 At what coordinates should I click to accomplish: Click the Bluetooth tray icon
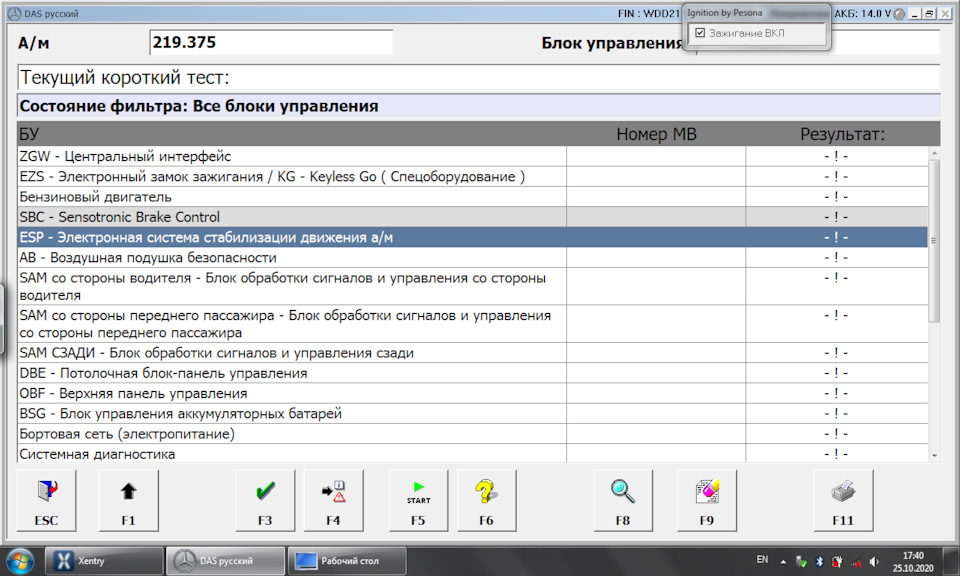(819, 561)
